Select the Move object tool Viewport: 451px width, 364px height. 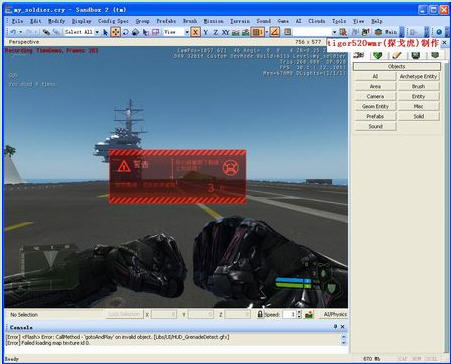(115, 32)
